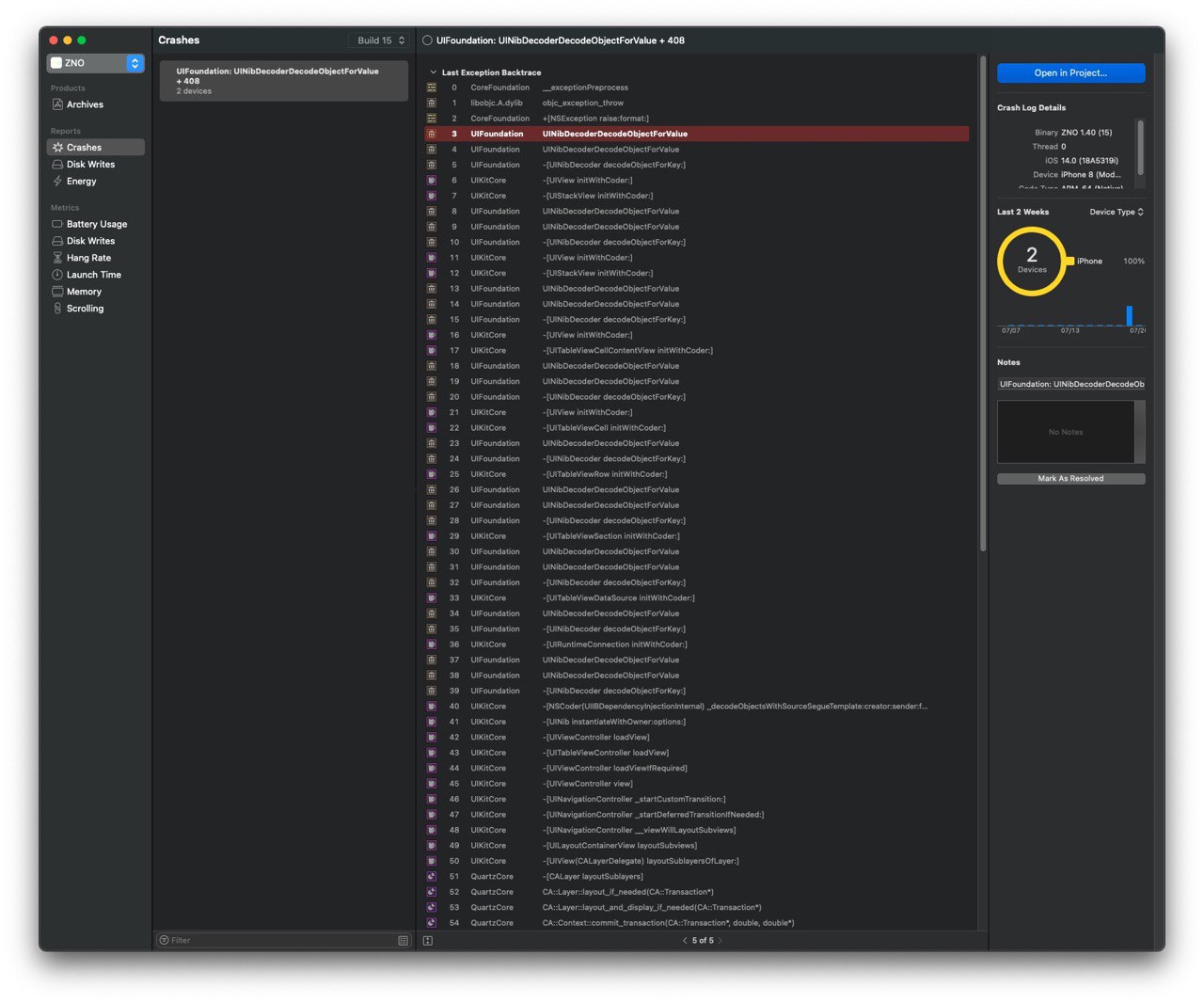Select frame 17 UITableViewCellContentView initWithCoder row
The height and width of the screenshot is (1003, 1204).
(x=697, y=351)
